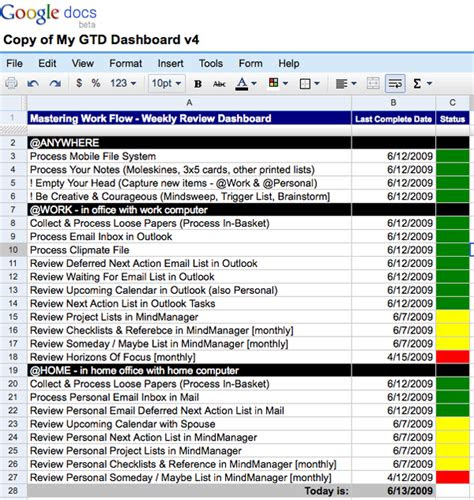Open the Tools menu
This screenshot has height=500, width=474.
pos(211,63)
